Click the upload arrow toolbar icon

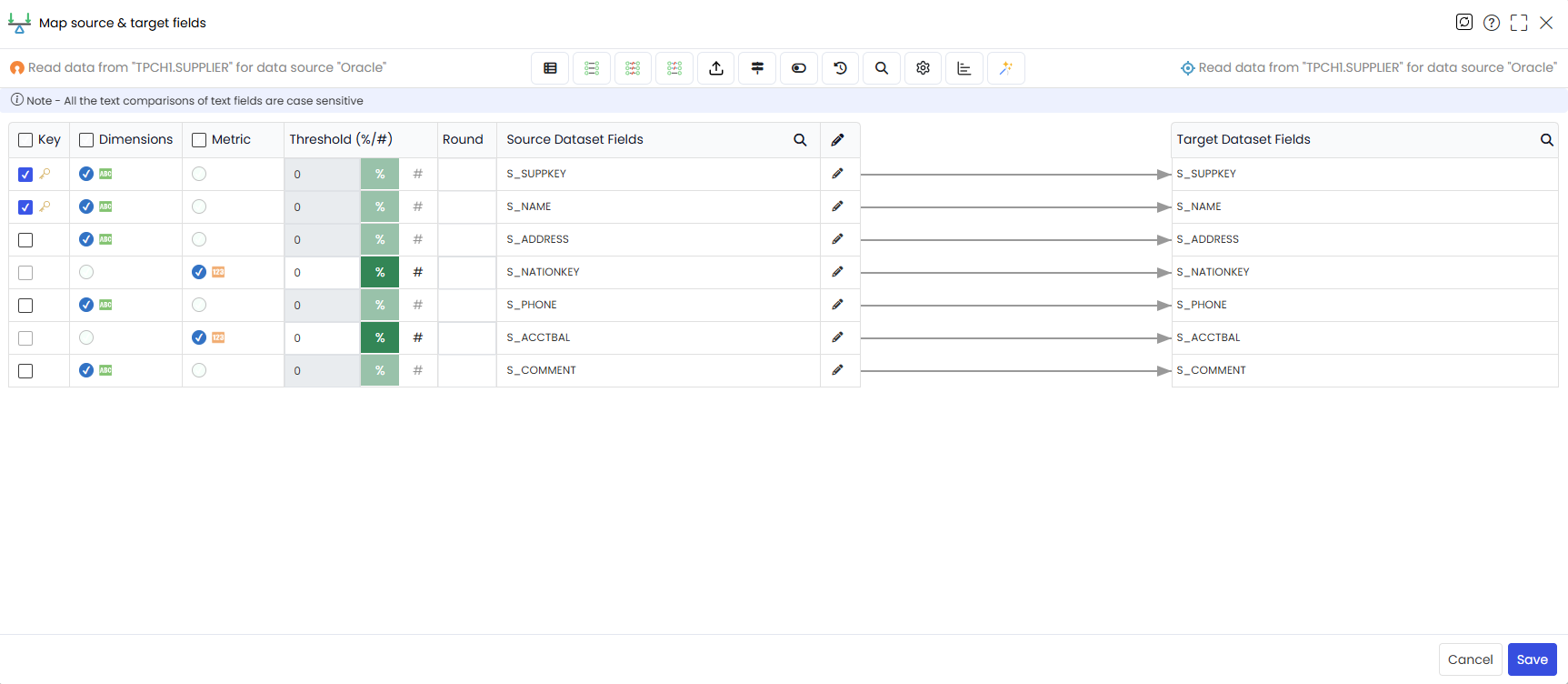[716, 68]
